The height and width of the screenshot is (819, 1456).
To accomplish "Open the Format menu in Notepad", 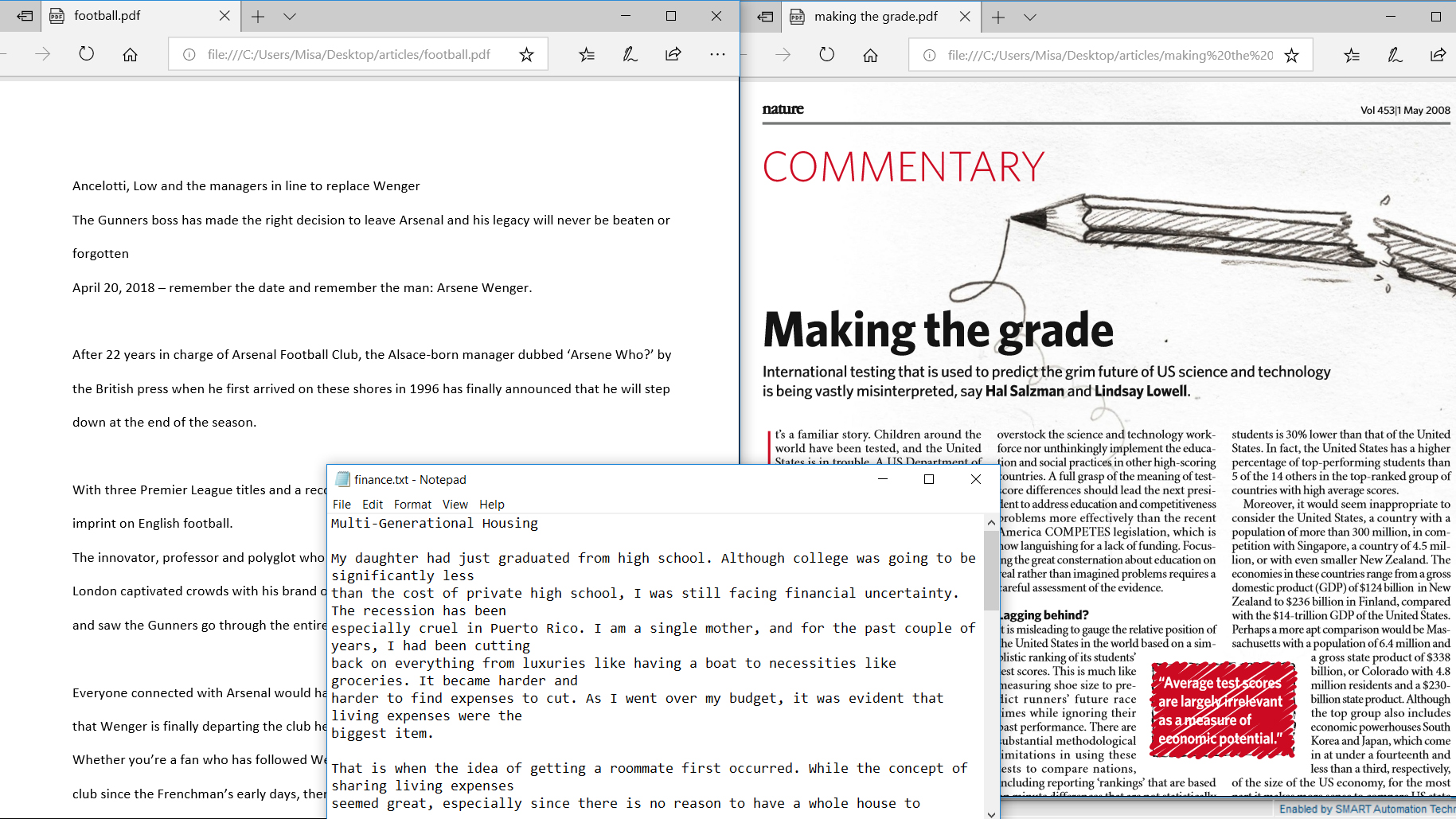I will click(412, 505).
